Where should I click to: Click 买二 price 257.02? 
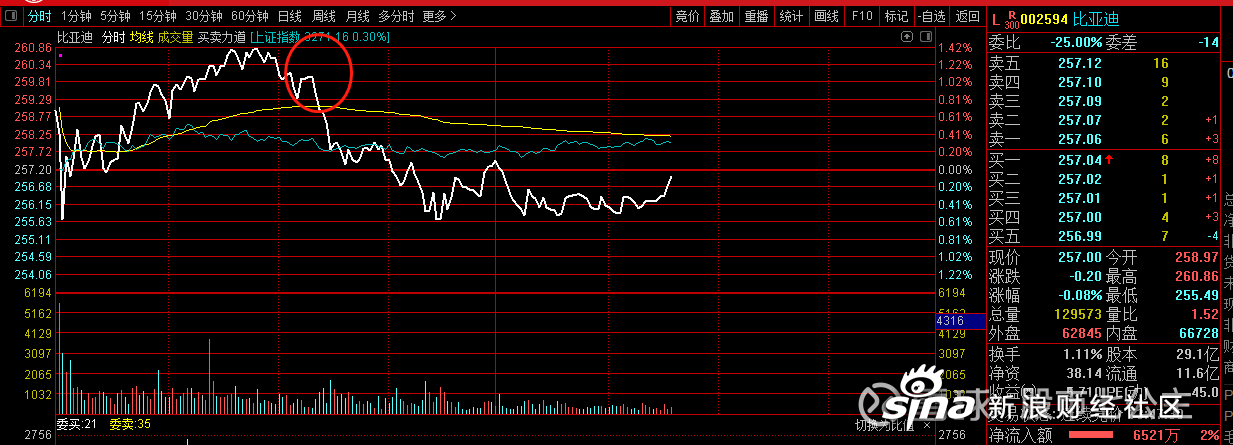[x=1079, y=179]
